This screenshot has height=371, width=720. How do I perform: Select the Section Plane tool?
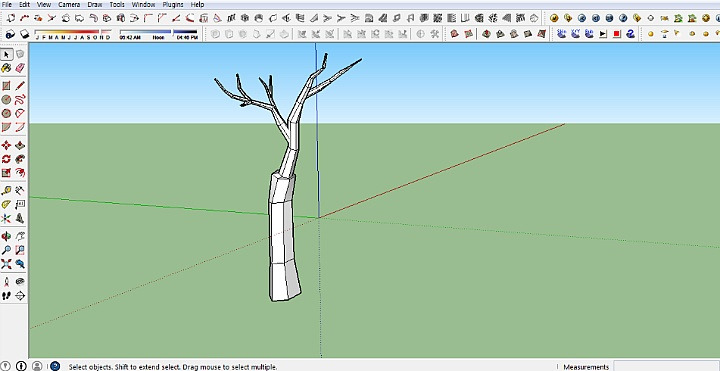20,296
